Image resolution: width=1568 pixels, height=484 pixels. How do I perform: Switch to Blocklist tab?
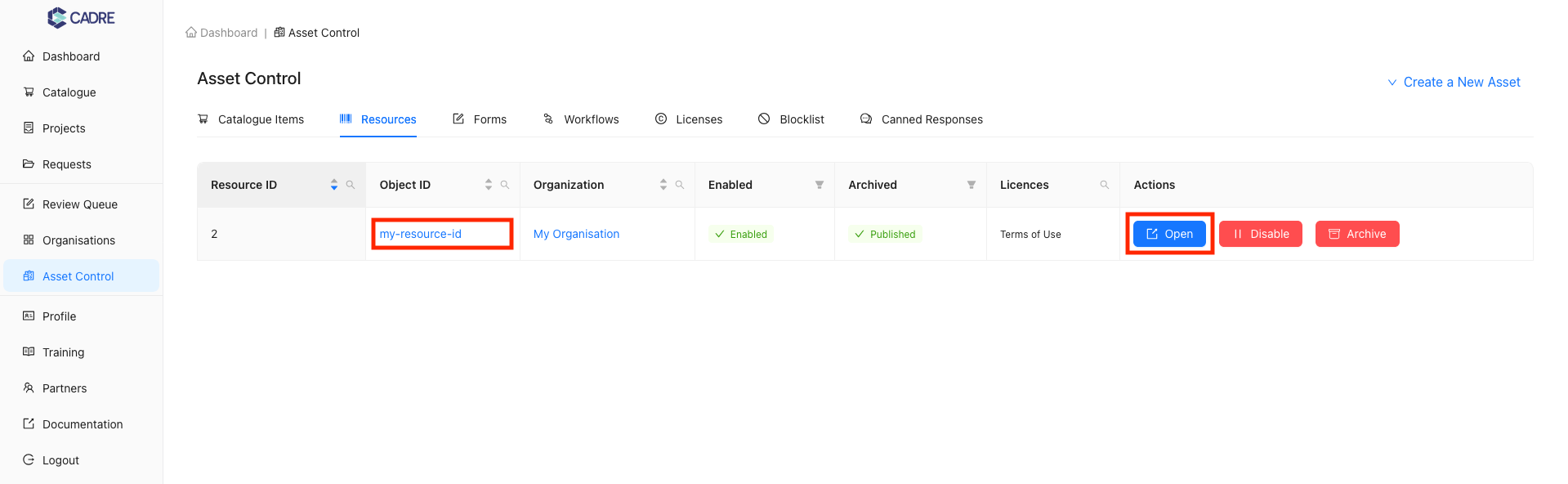point(791,119)
